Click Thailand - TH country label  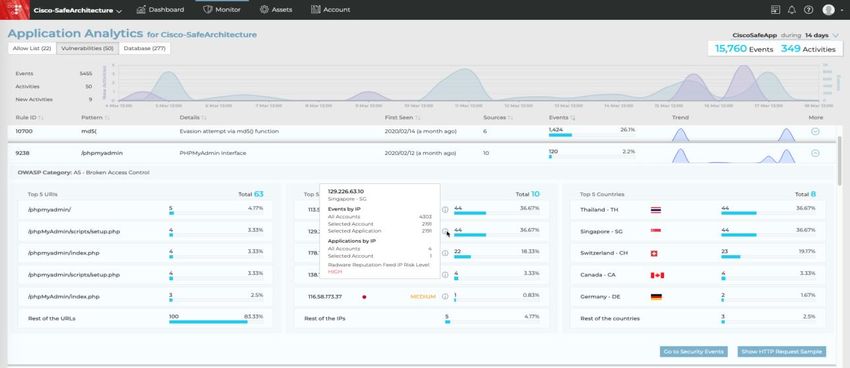click(x=598, y=210)
